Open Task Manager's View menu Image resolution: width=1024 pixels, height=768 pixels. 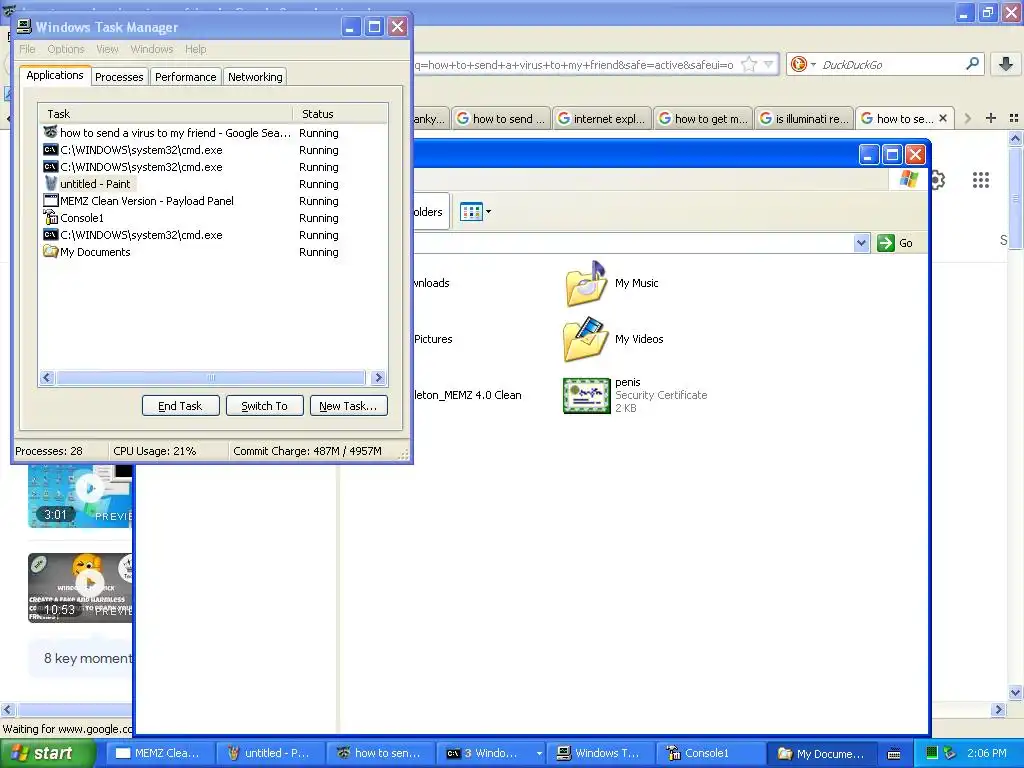coord(107,49)
